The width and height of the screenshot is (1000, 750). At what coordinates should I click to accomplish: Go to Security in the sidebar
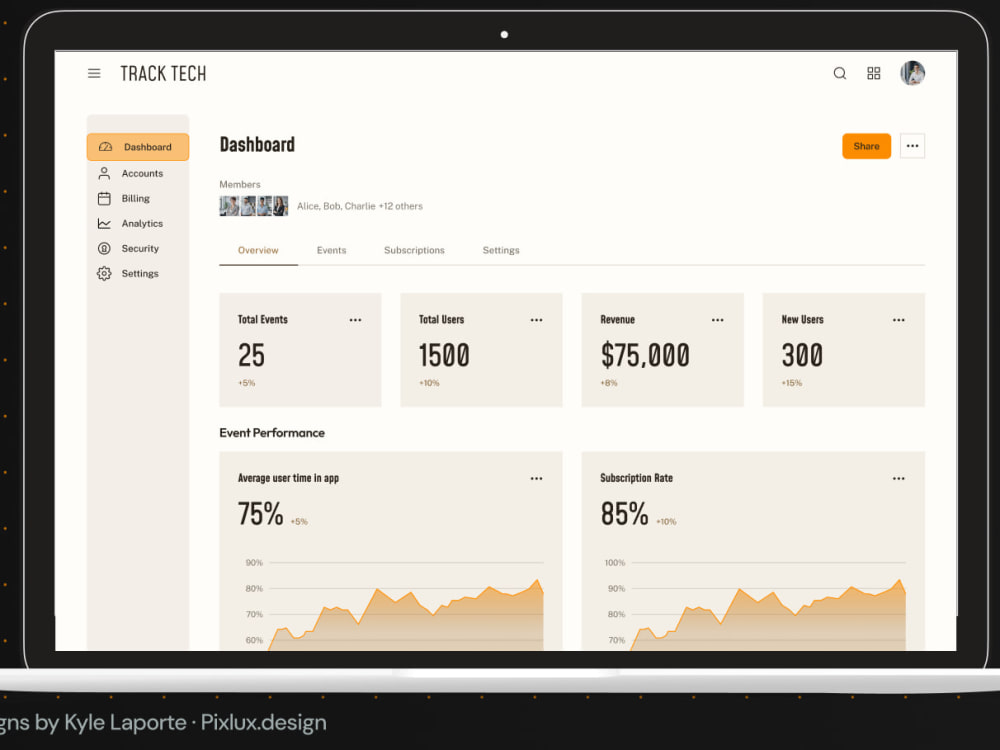click(138, 248)
